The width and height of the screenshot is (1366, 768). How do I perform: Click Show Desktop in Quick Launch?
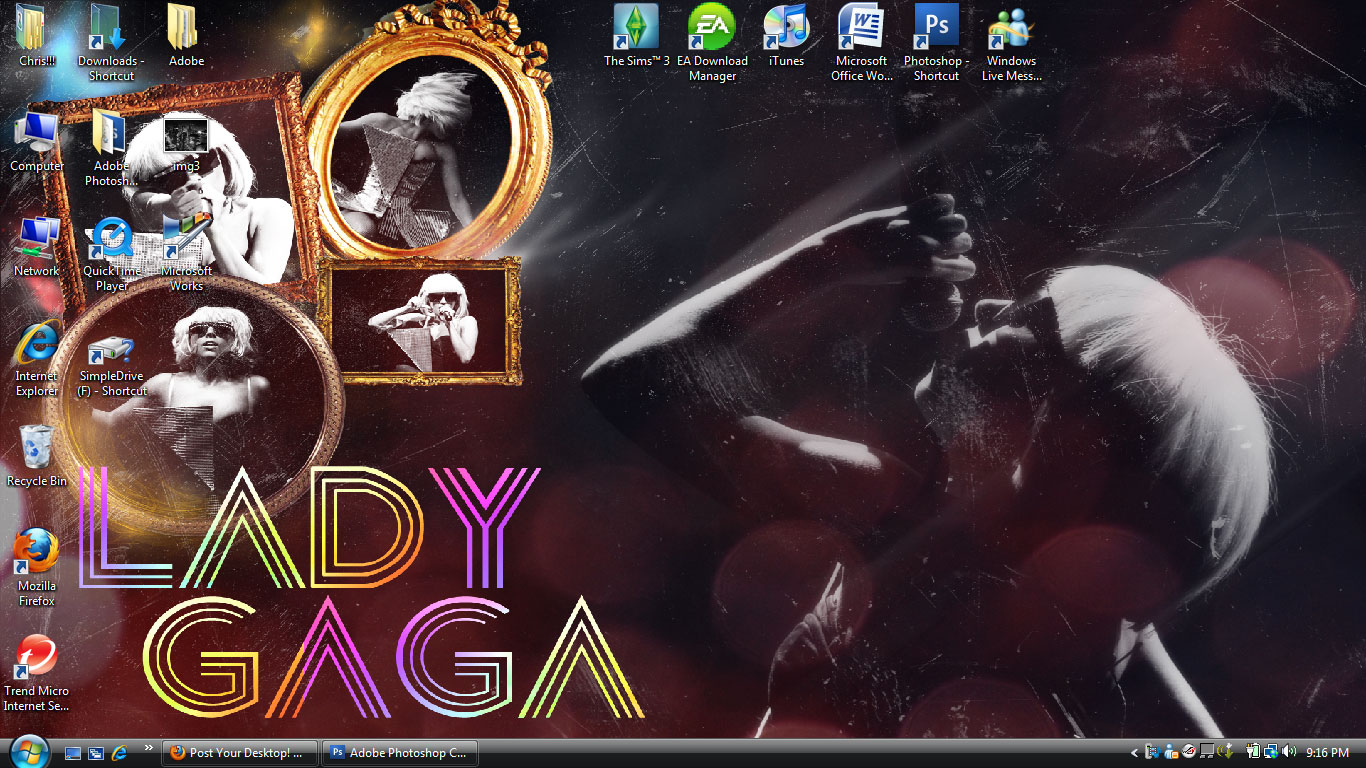[x=73, y=752]
